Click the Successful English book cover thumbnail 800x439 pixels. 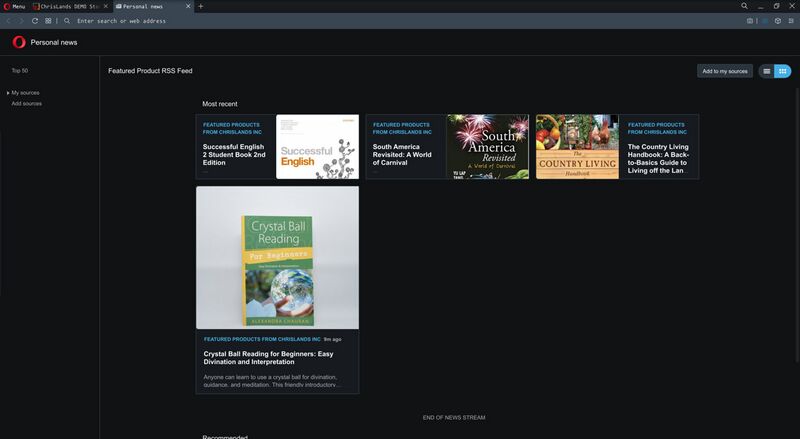(317, 147)
